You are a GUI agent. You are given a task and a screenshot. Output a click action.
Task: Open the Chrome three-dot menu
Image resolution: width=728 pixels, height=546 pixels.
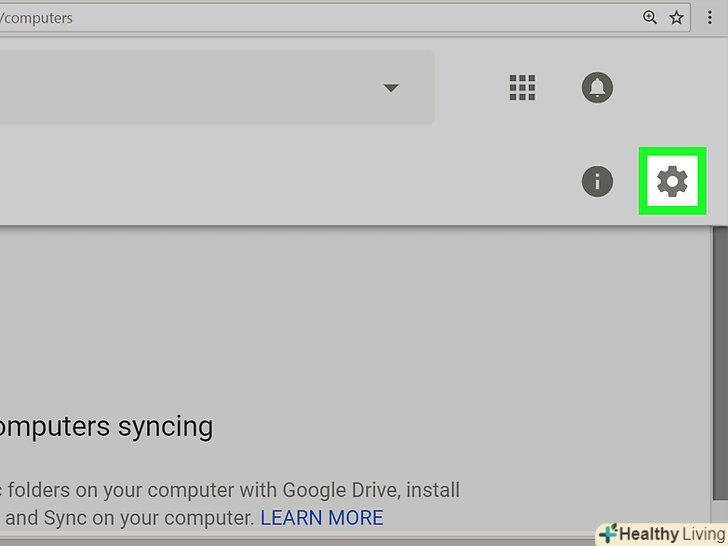click(x=710, y=17)
